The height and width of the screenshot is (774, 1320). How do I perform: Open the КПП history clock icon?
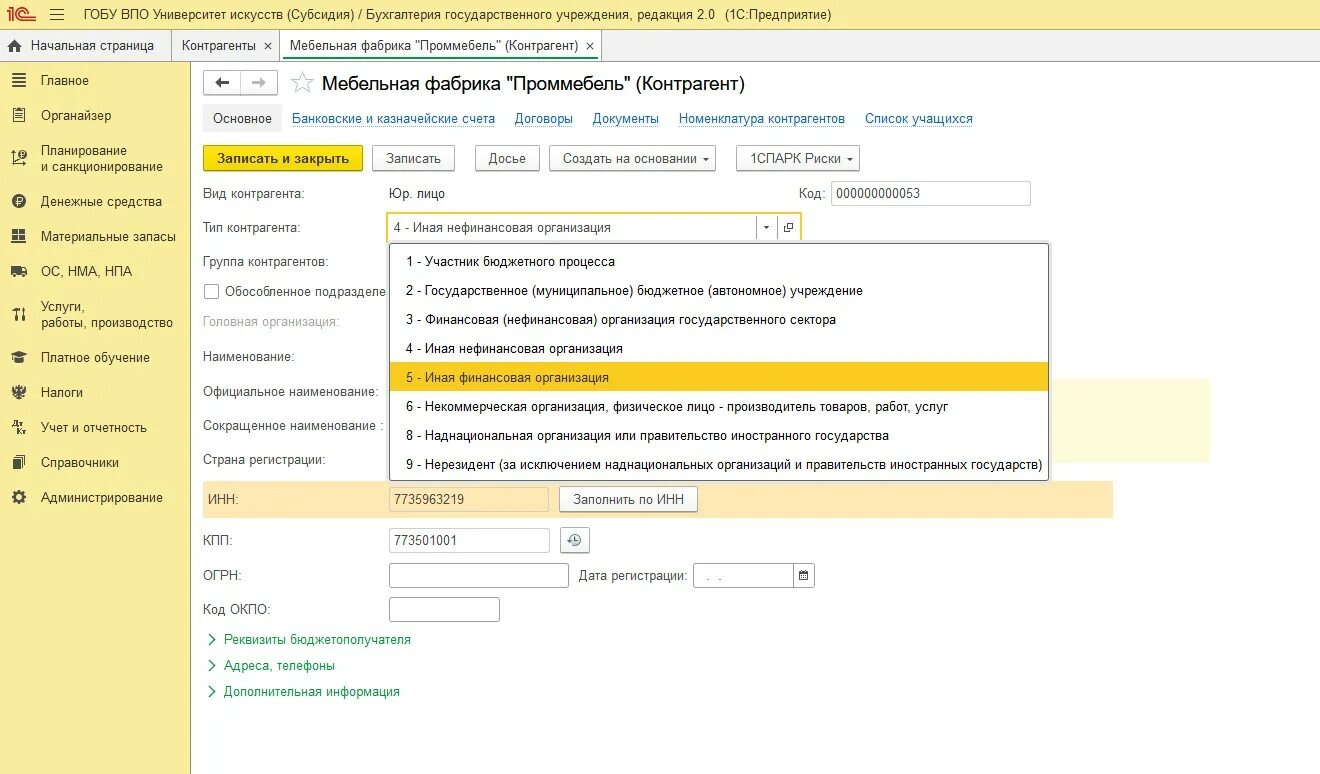pos(575,541)
